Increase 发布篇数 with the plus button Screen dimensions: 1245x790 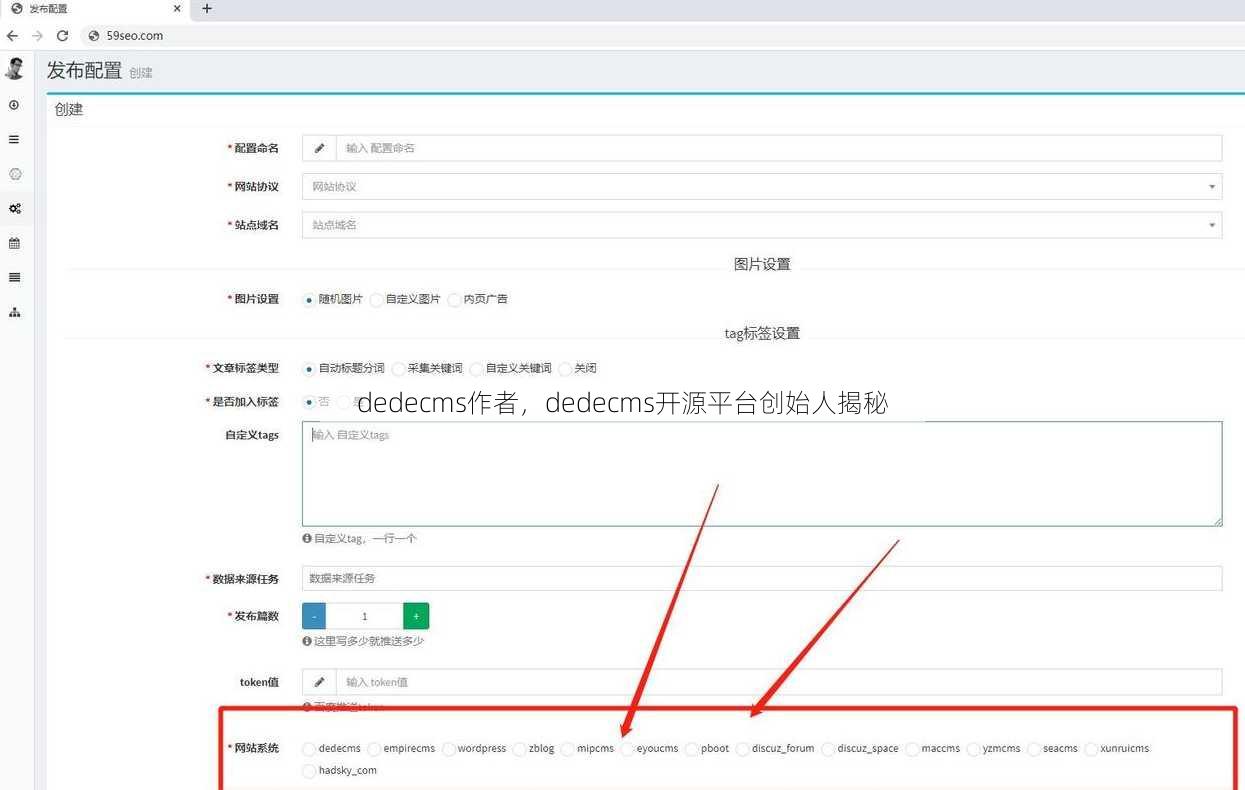point(416,616)
